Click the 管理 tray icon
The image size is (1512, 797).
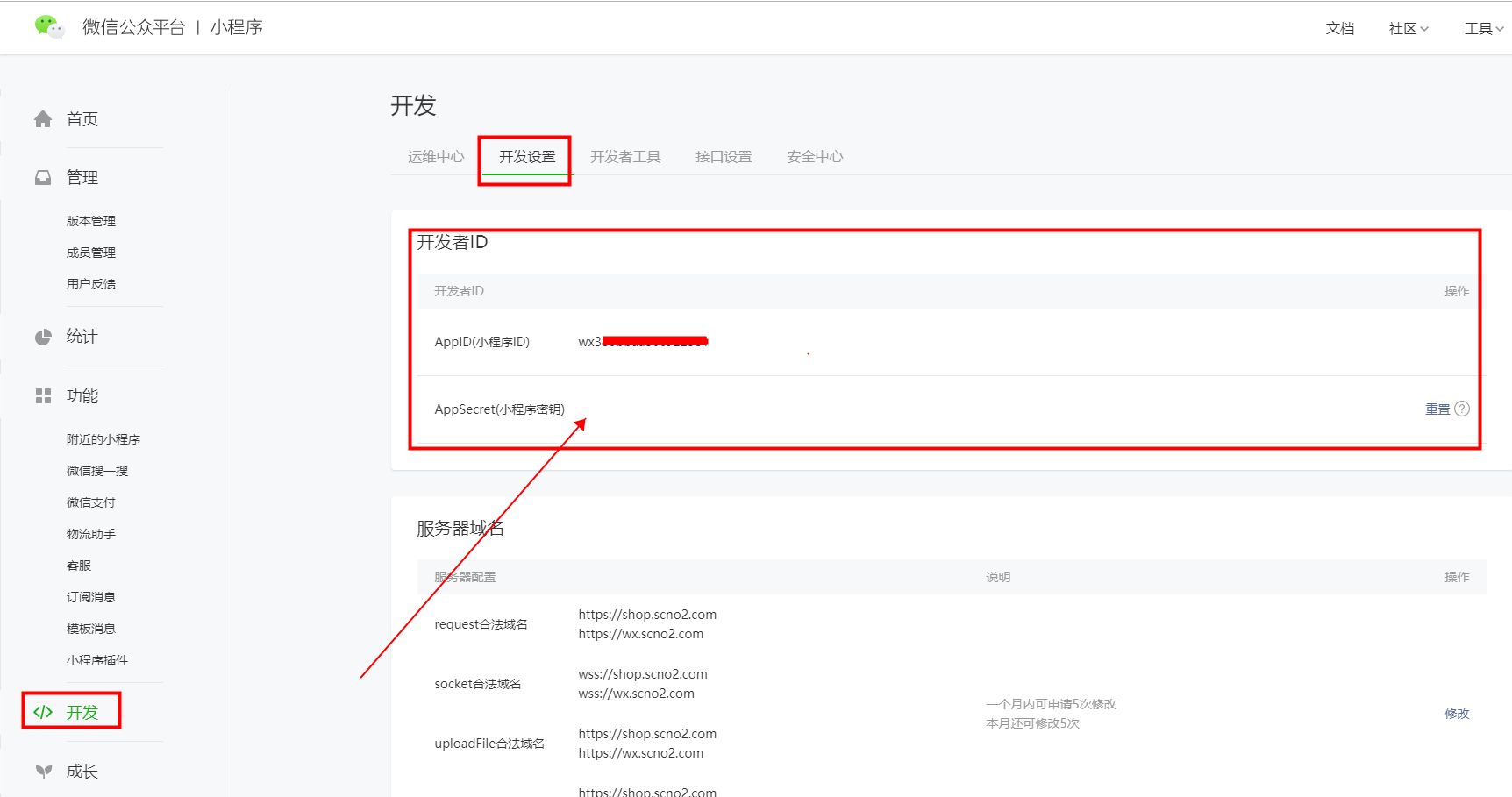tap(43, 178)
